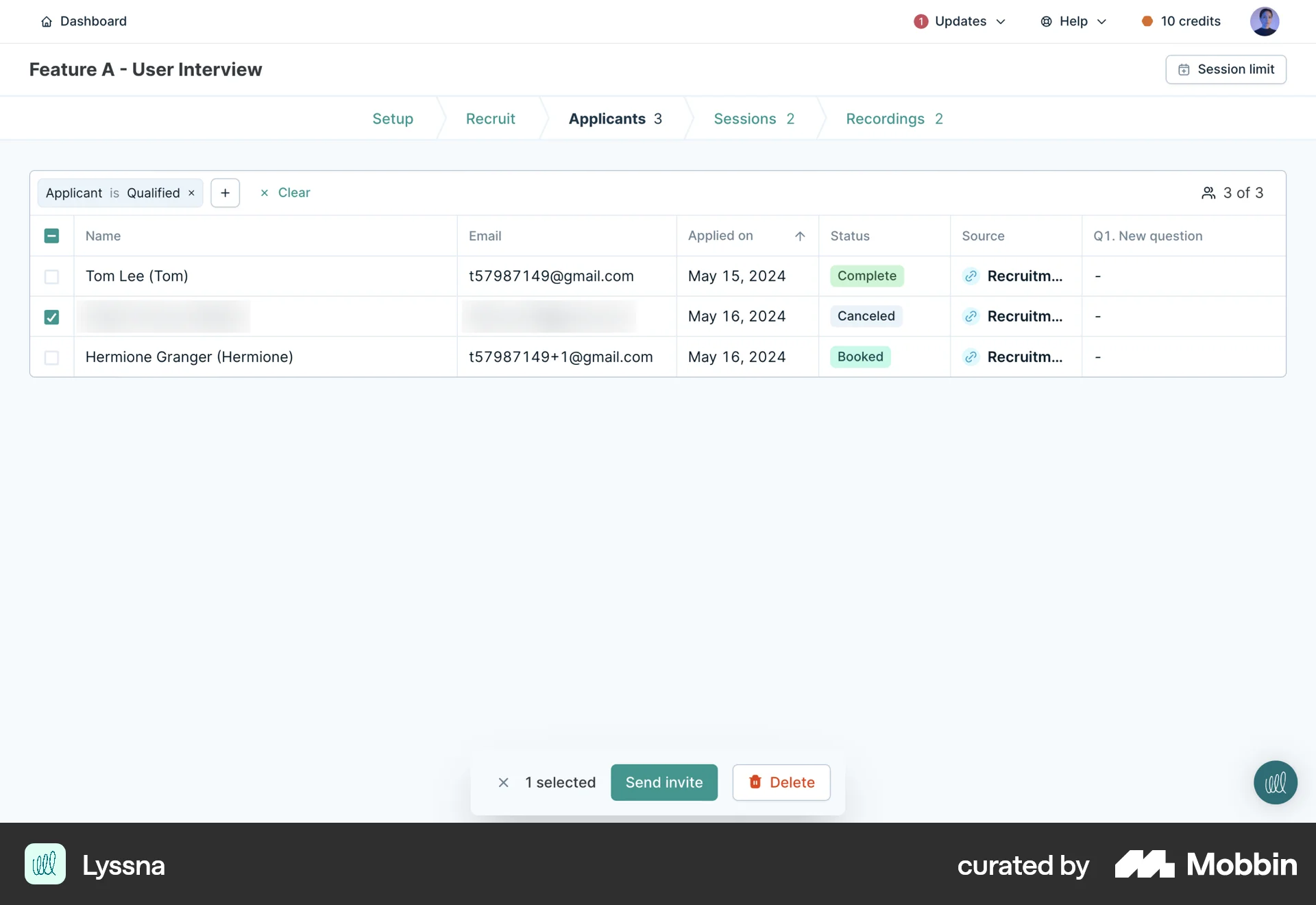Click the people icon beside 3 of 3
The height and width of the screenshot is (905, 1316).
click(1208, 193)
